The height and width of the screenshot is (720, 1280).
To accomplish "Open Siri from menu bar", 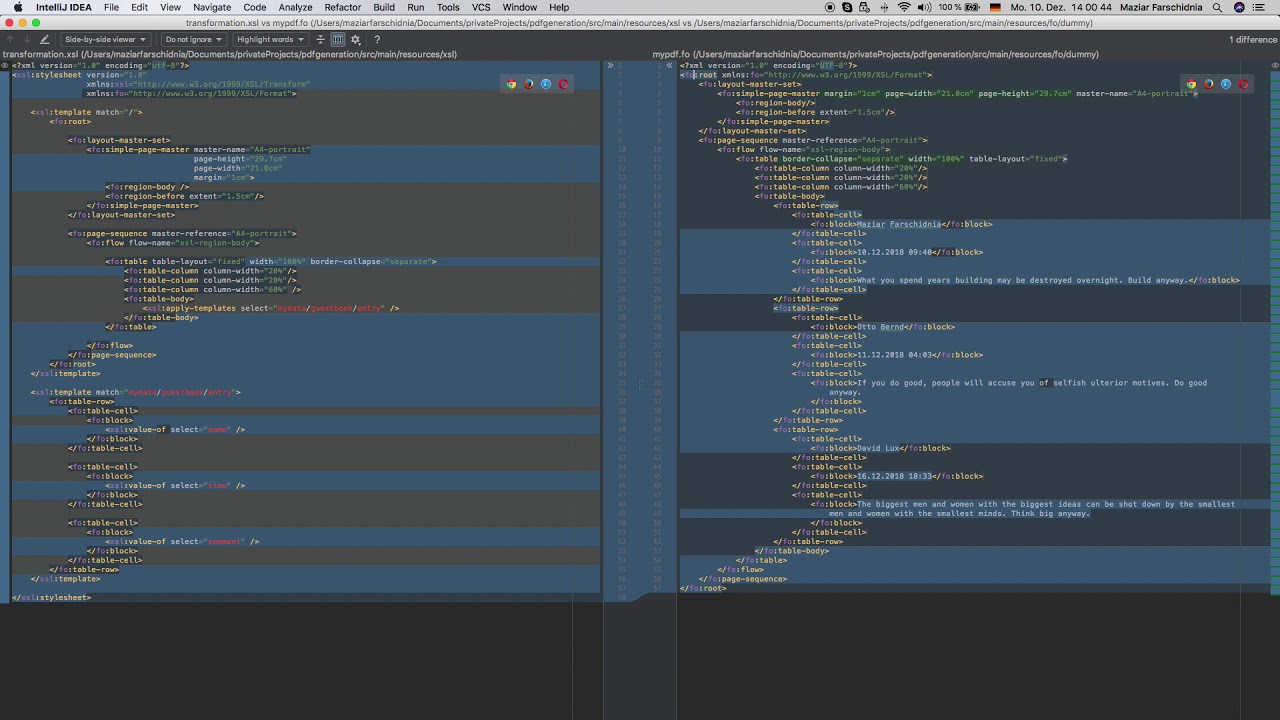I will pyautogui.click(x=1241, y=7).
